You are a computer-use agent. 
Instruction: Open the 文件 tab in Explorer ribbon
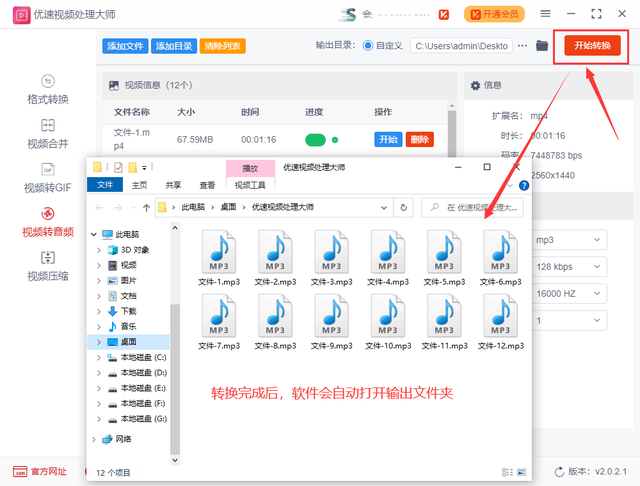pos(105,185)
